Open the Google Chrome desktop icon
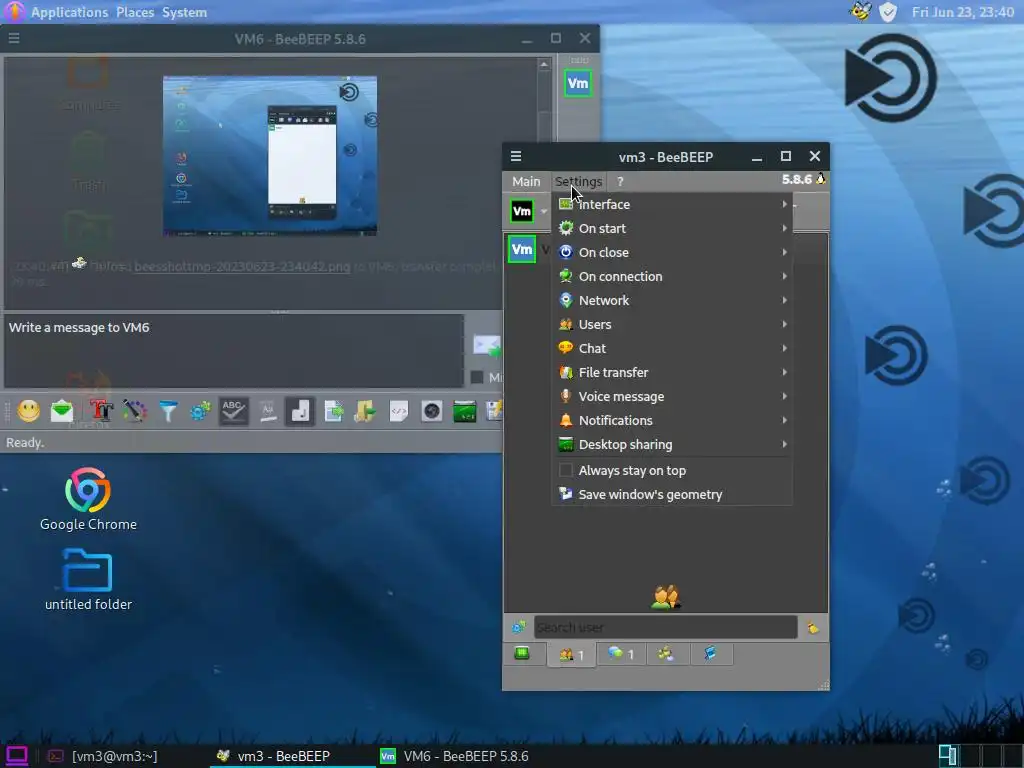 pyautogui.click(x=88, y=499)
